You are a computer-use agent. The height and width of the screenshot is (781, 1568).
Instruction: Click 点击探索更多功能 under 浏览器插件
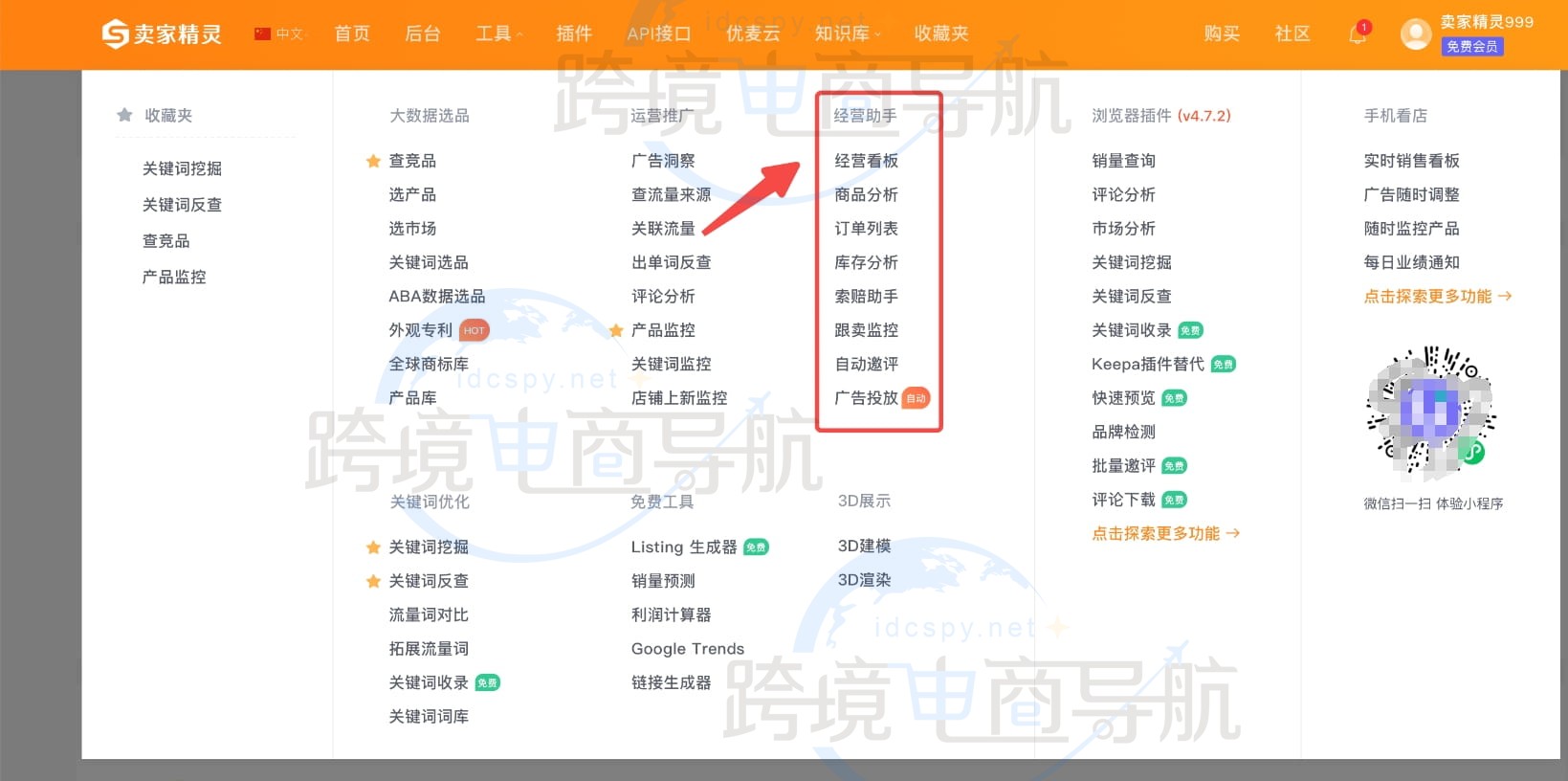[1165, 534]
